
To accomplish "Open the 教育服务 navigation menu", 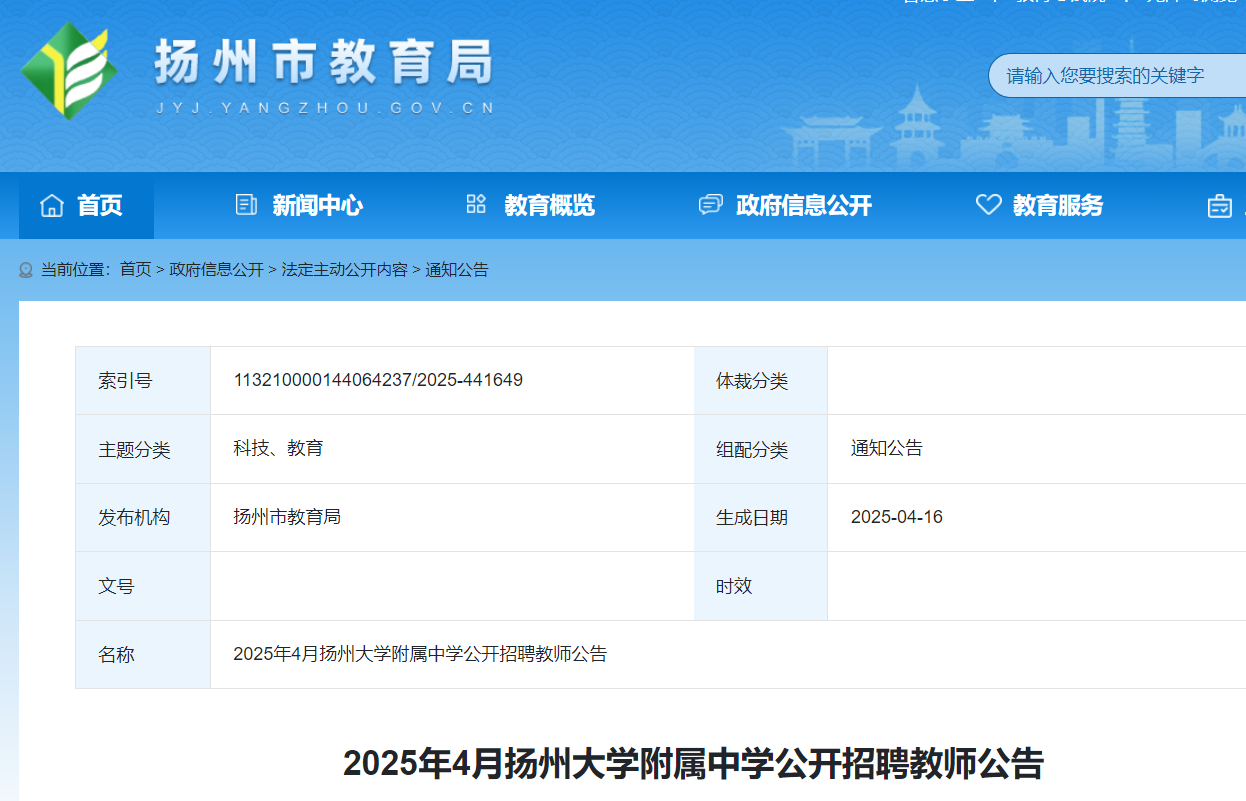I will pyautogui.click(x=1040, y=206).
